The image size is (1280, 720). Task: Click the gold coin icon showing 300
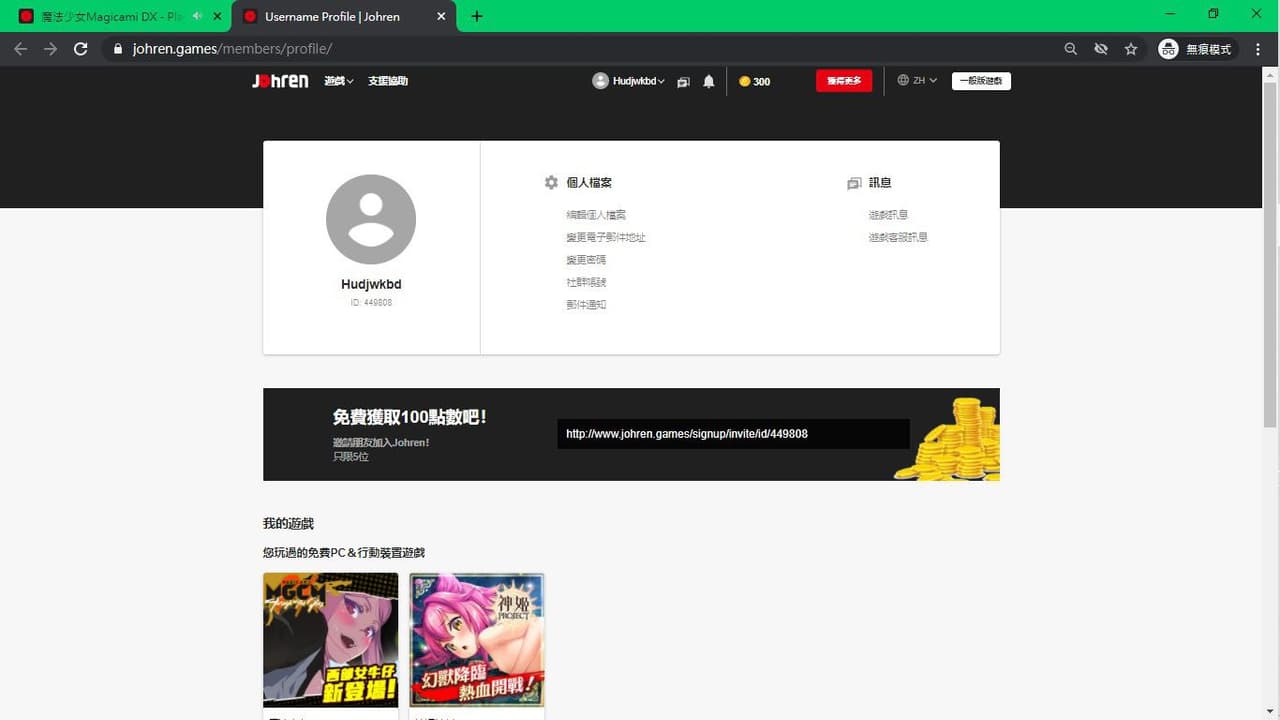point(744,82)
